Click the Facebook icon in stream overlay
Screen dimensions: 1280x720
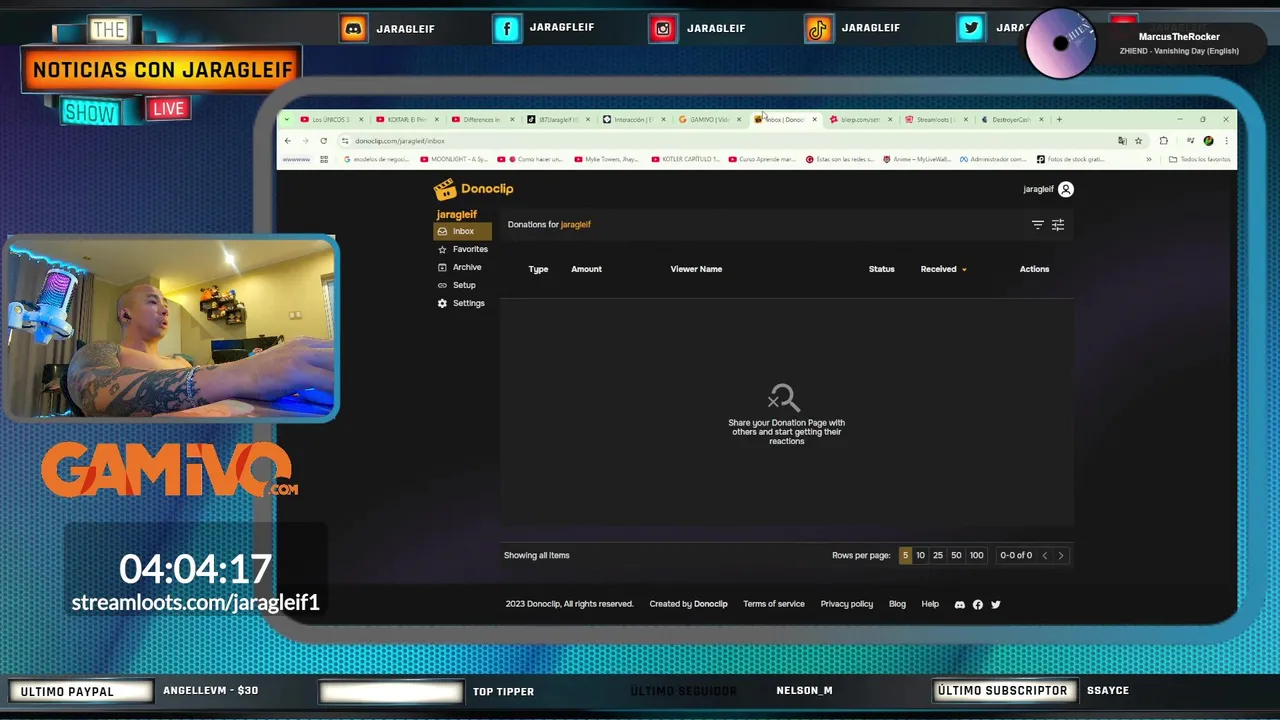507,28
